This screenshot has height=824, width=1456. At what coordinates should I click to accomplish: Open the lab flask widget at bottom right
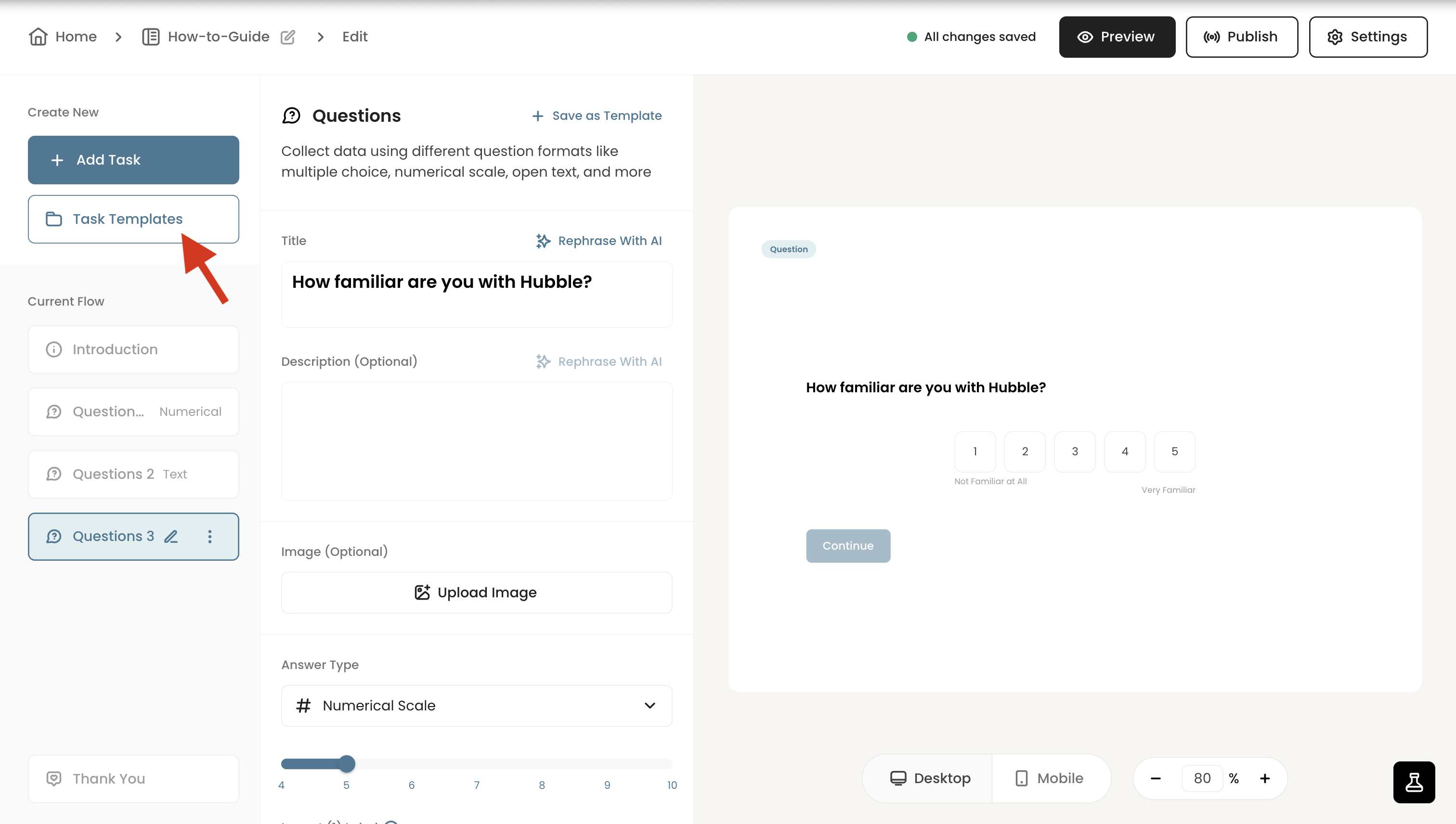click(x=1414, y=782)
